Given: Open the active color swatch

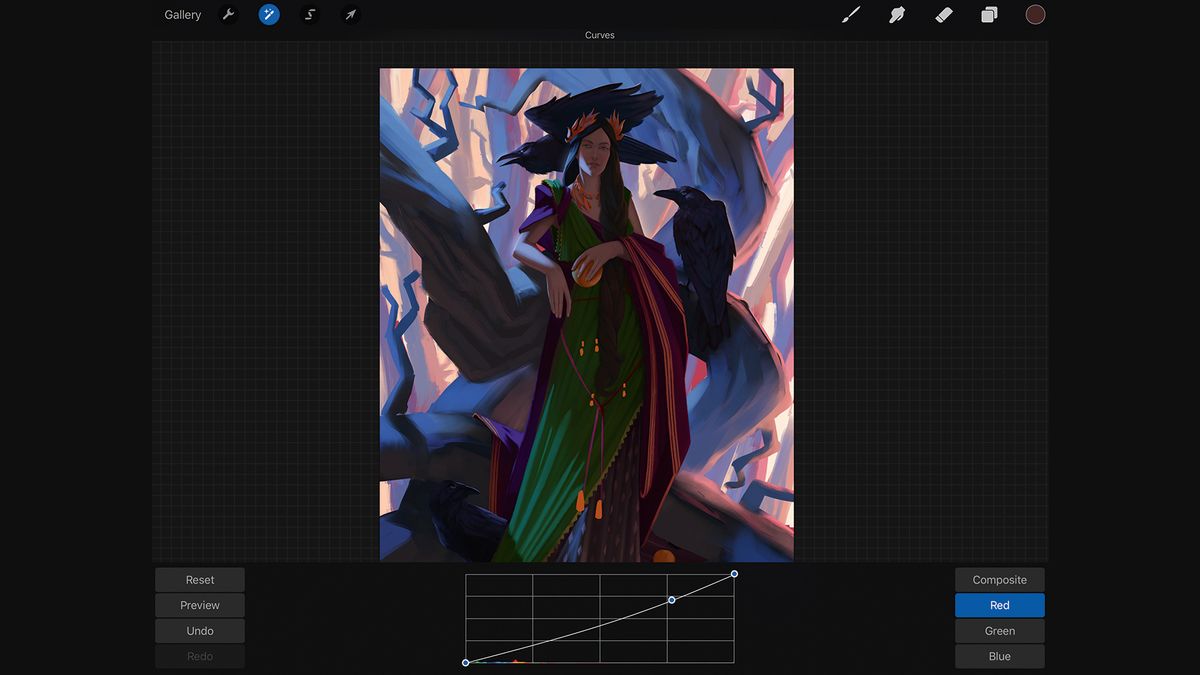Looking at the screenshot, I should point(1035,14).
